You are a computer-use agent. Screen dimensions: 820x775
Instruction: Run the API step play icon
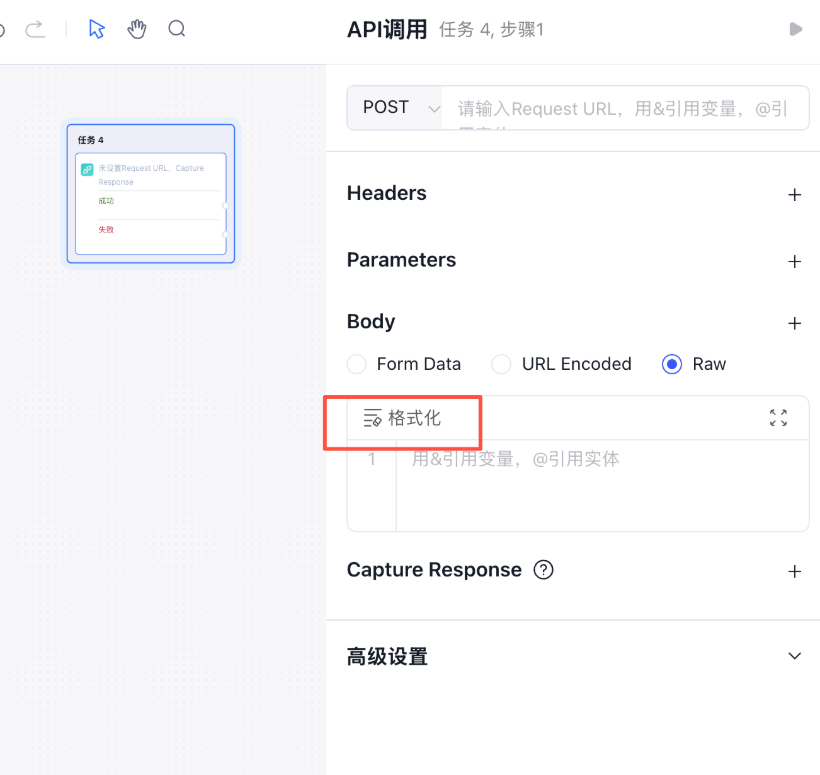coord(796,29)
